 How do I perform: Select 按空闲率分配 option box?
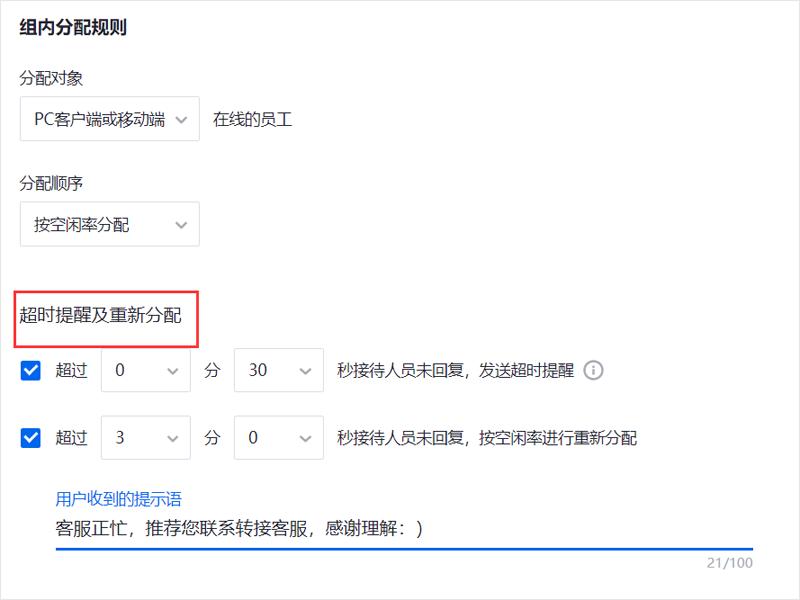[x=108, y=224]
